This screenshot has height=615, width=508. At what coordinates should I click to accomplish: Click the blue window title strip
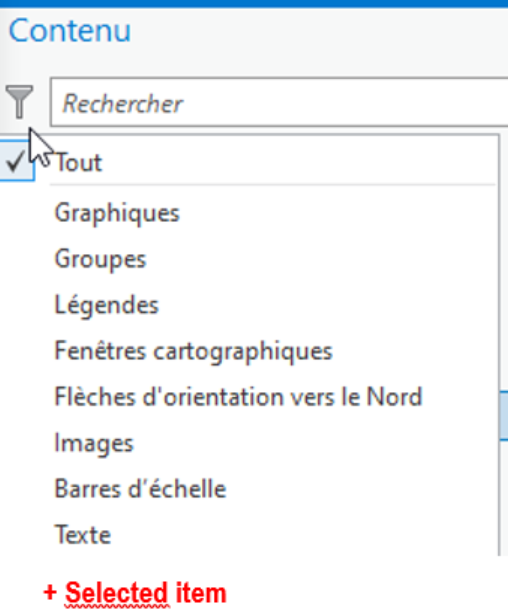click(254, 4)
